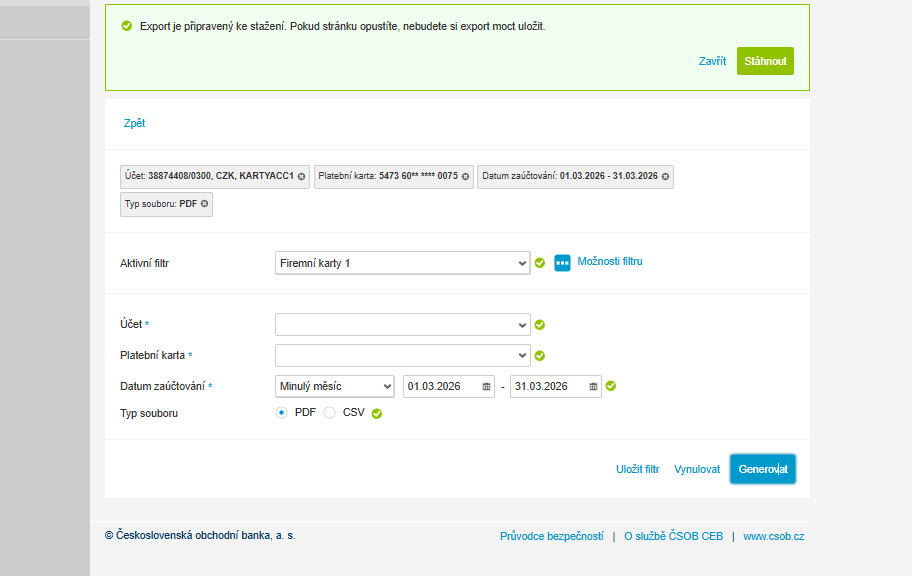Open the Minulý měsíc period dropdown

(x=334, y=386)
